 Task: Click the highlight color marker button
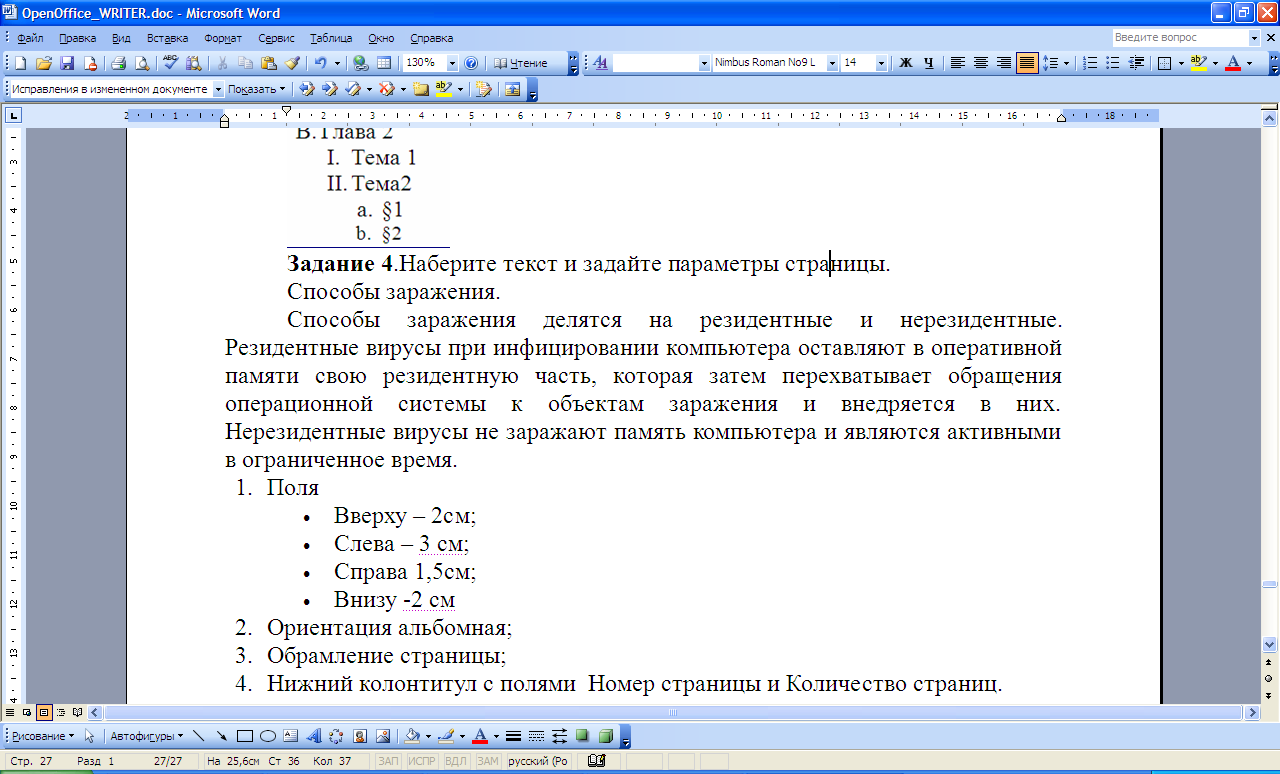point(1199,63)
